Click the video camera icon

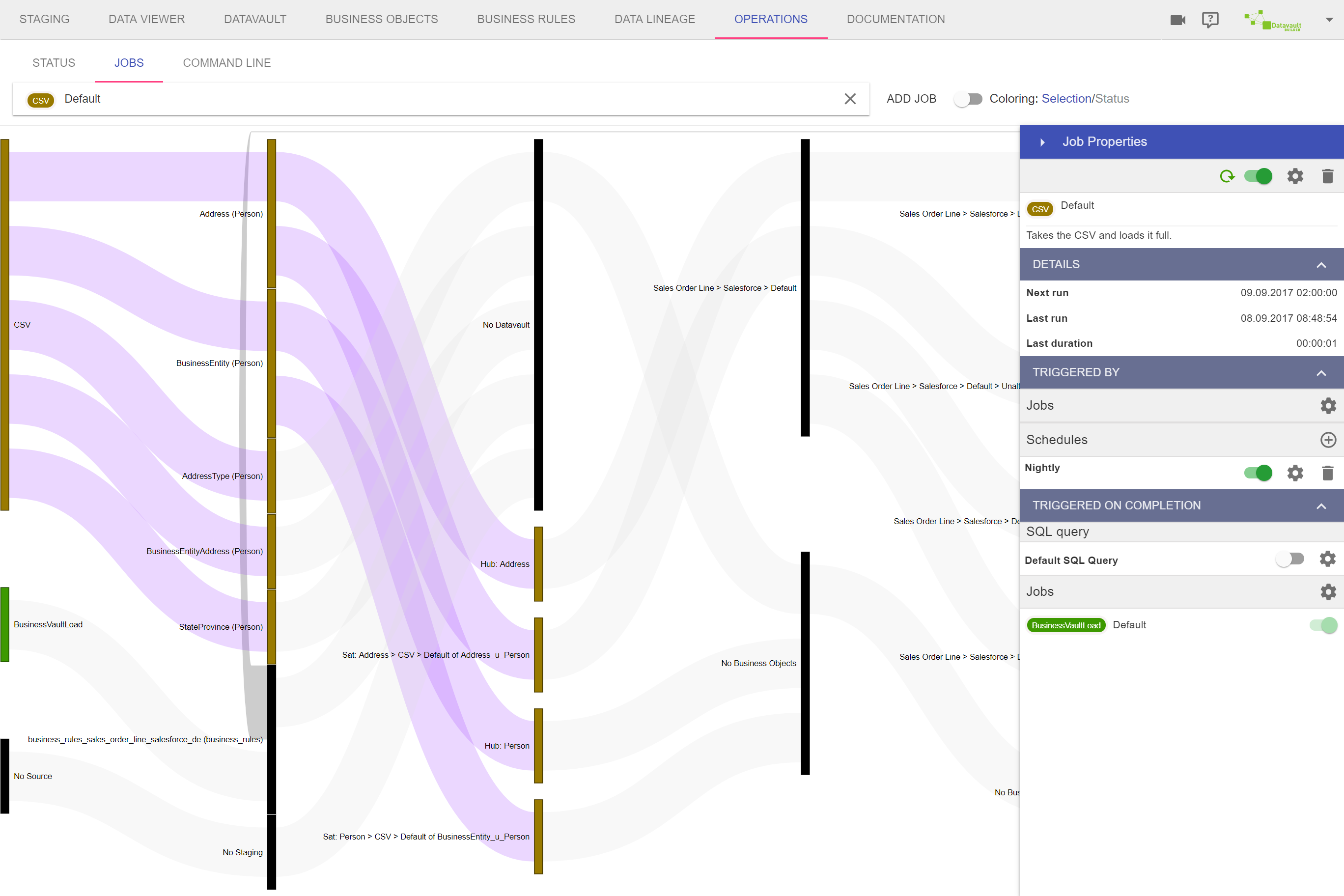[1177, 20]
